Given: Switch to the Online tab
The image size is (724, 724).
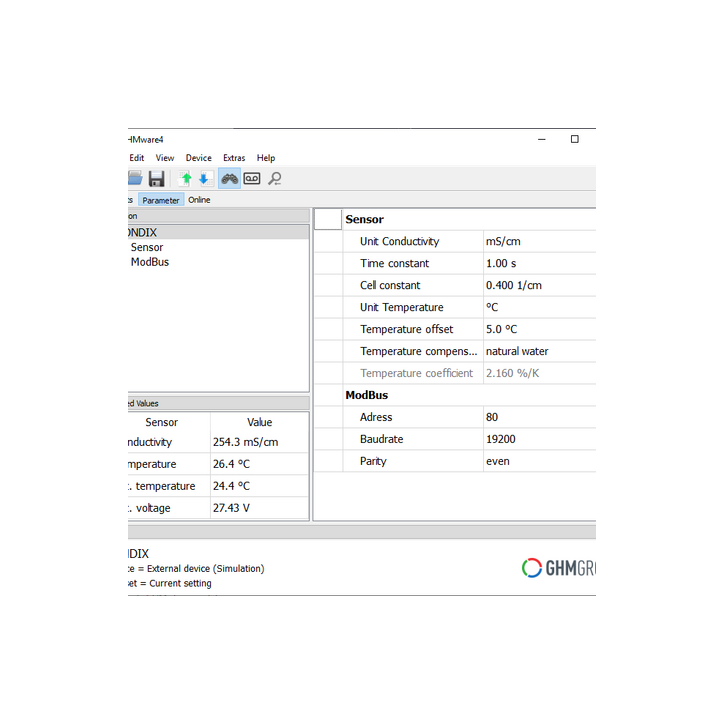Looking at the screenshot, I should [199, 200].
